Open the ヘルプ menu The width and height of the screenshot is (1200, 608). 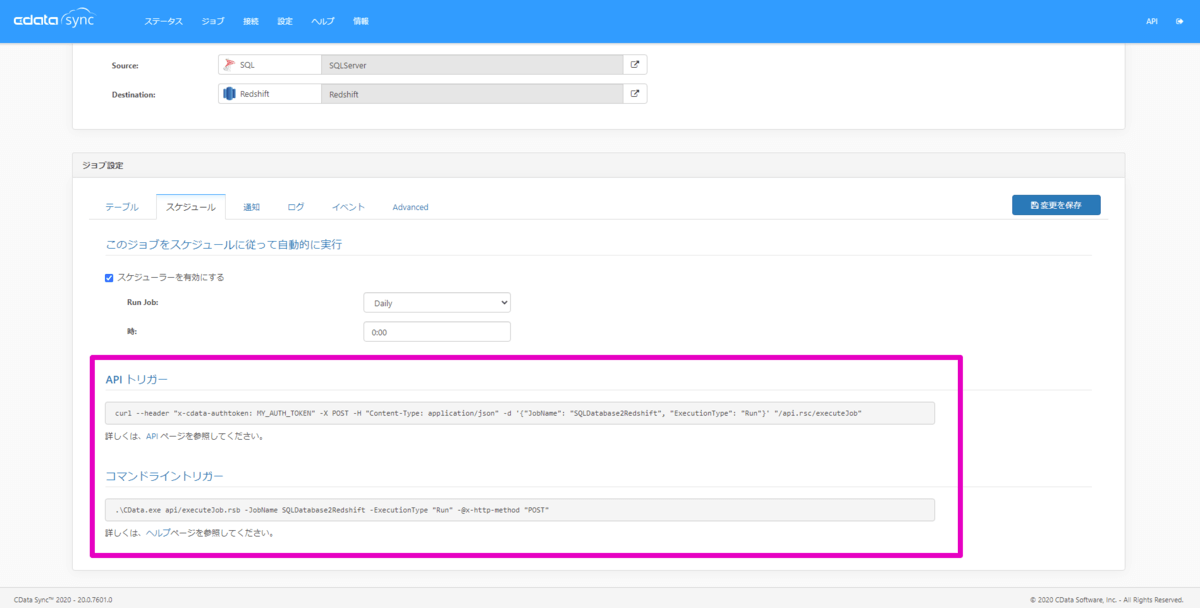click(x=323, y=21)
